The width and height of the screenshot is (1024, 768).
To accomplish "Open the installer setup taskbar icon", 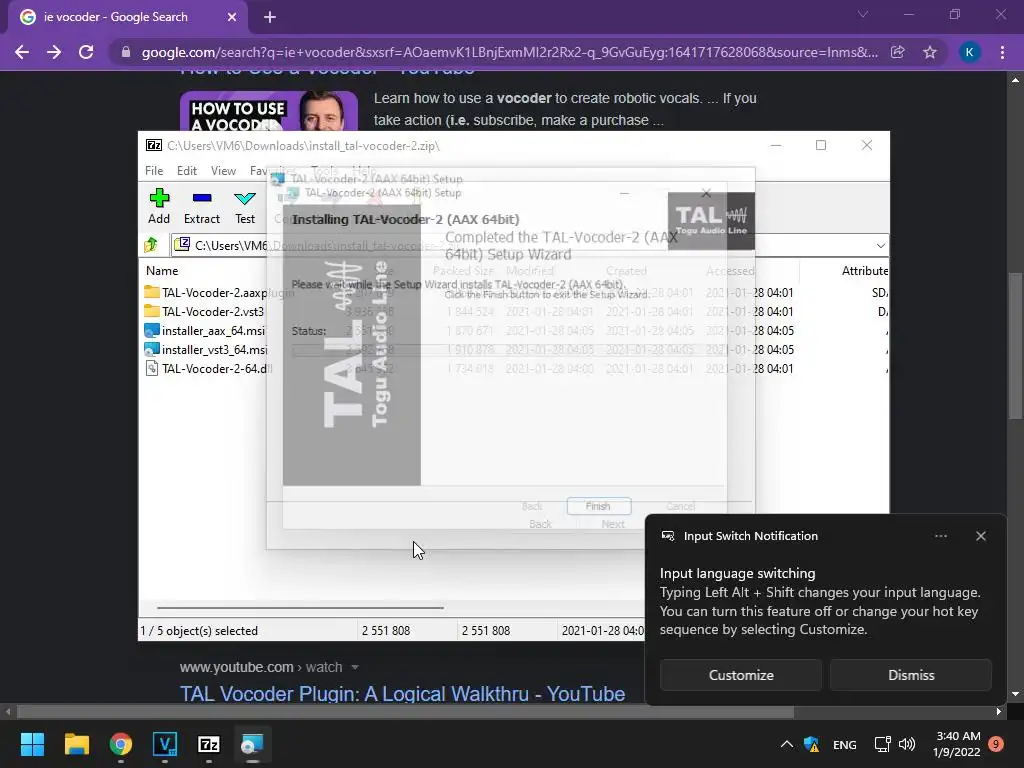I will click(252, 744).
